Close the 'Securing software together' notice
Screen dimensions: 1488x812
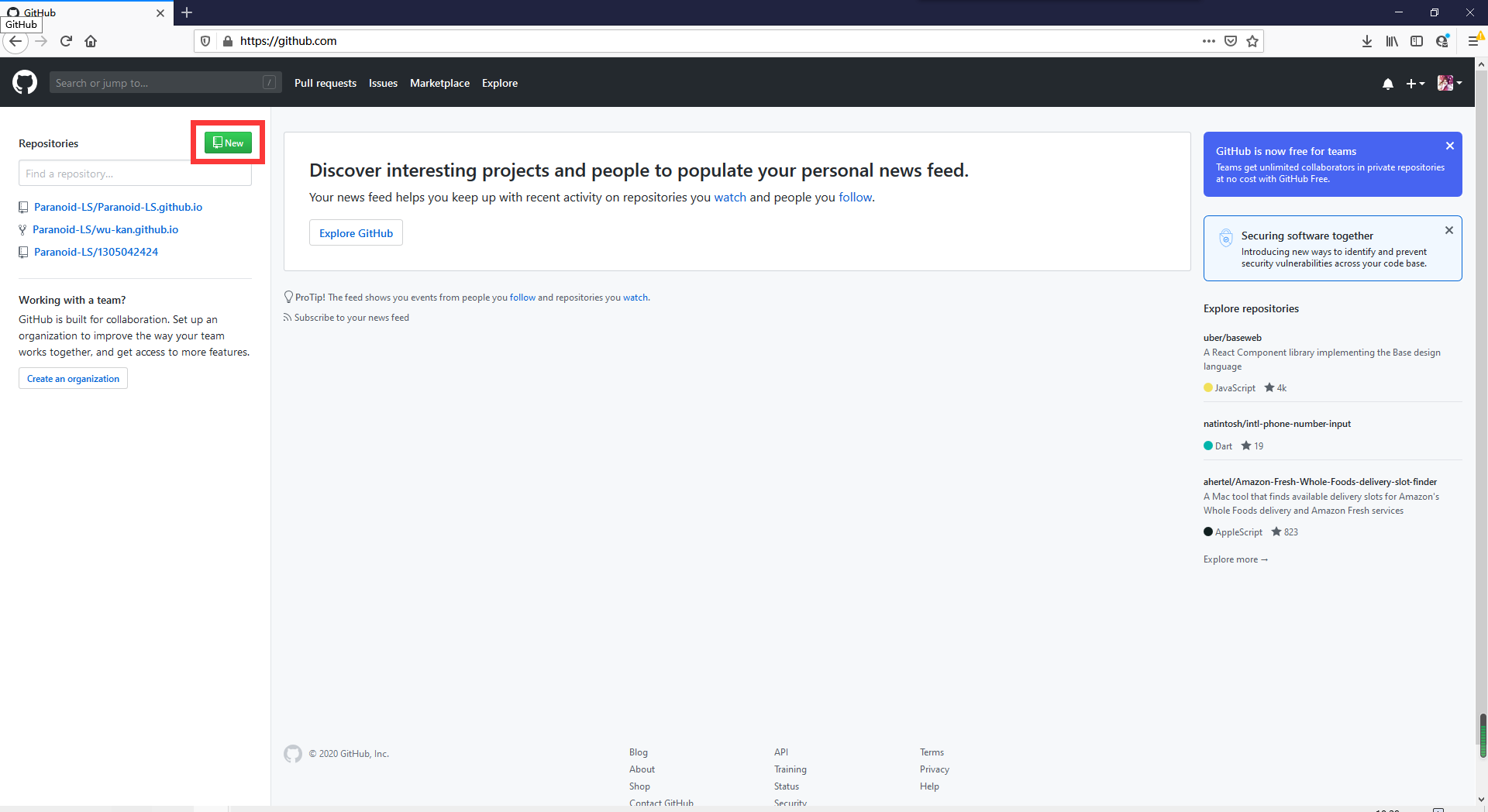pyautogui.click(x=1448, y=230)
